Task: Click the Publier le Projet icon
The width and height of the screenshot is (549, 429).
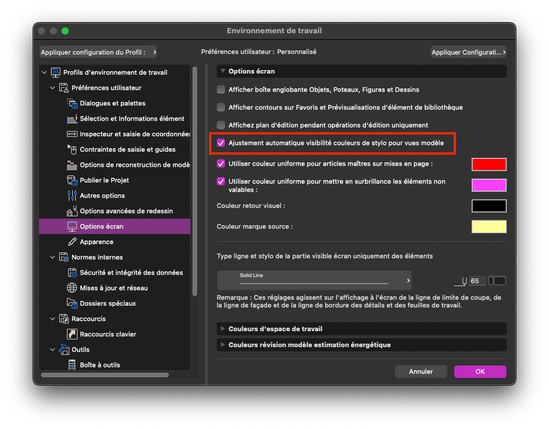Action: (x=72, y=180)
